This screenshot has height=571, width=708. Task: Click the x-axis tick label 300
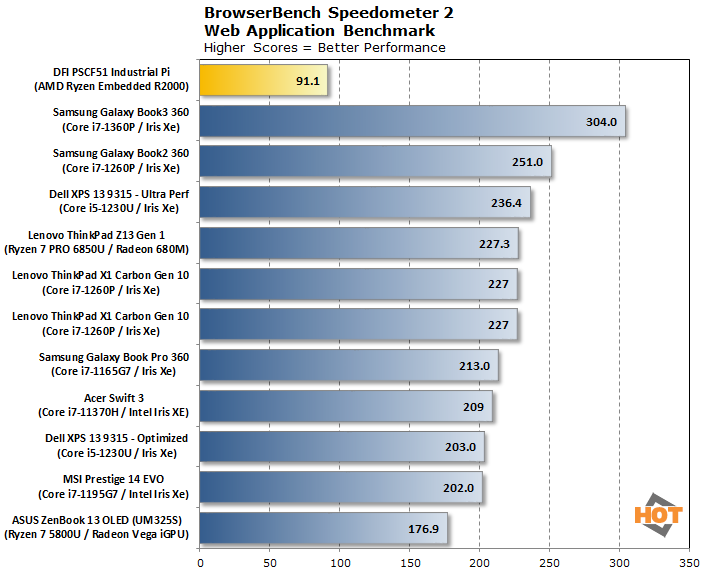(620, 563)
